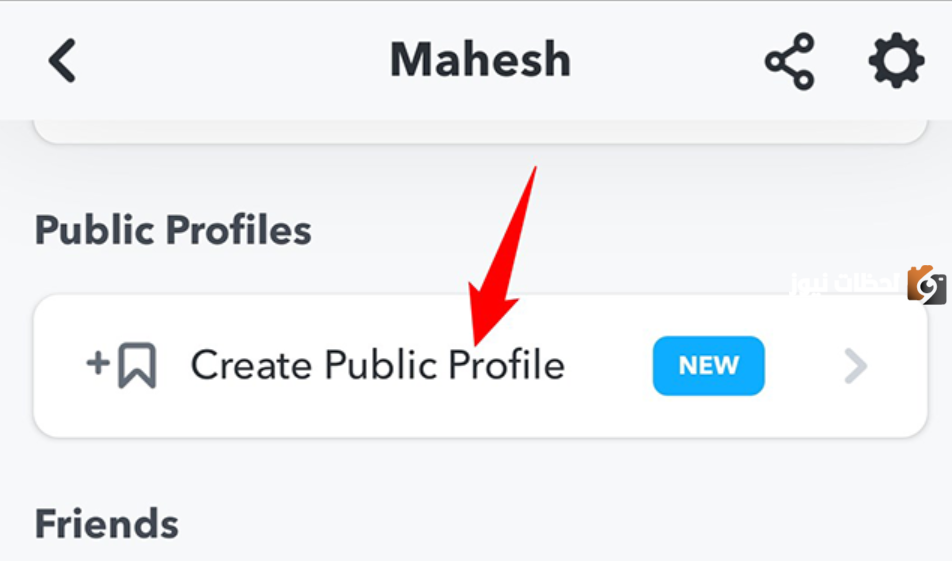952x561 pixels.
Task: Click the plus sign next to the bookmark
Action: (x=98, y=362)
